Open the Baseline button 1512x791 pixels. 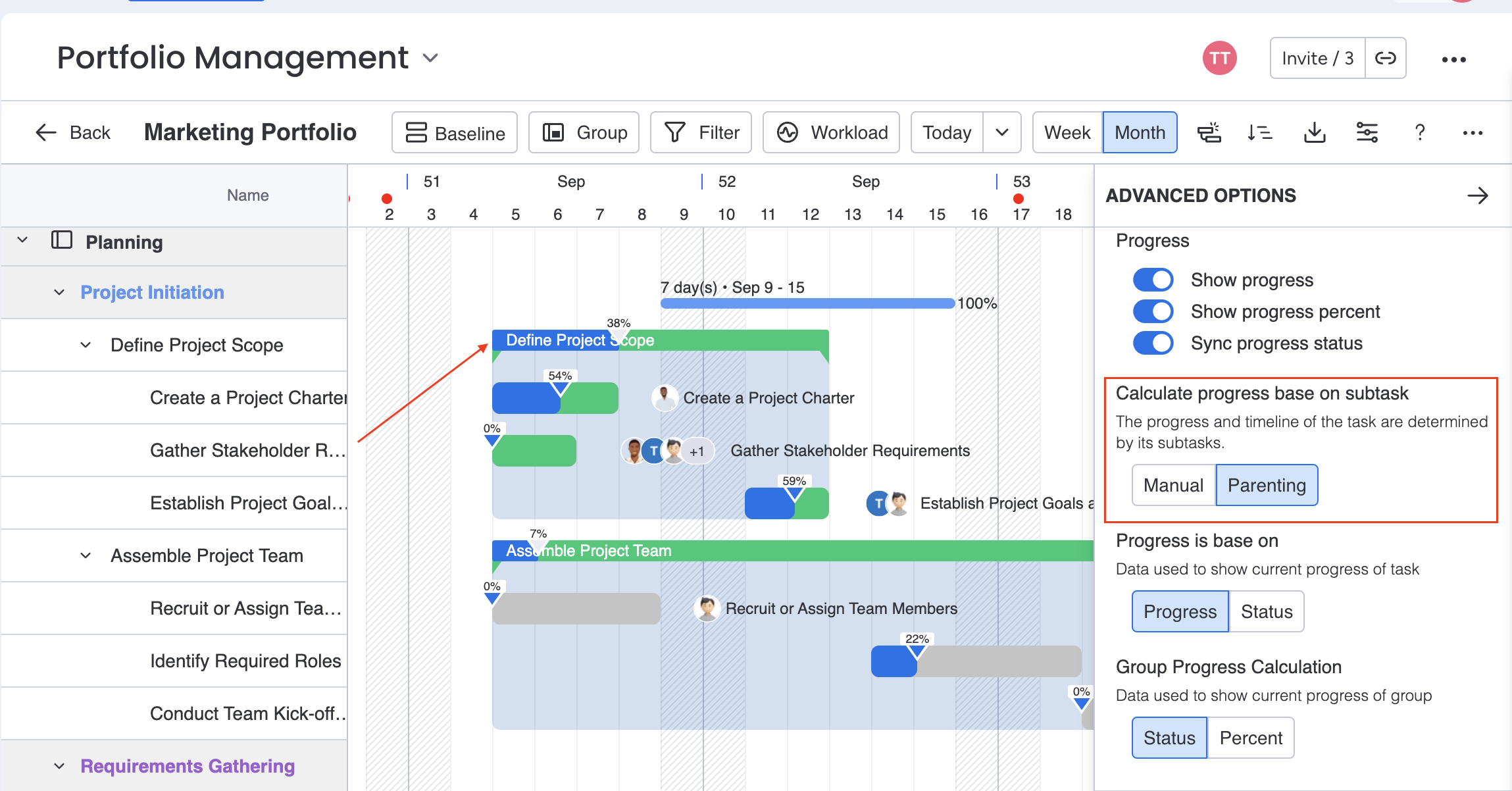[x=454, y=132]
